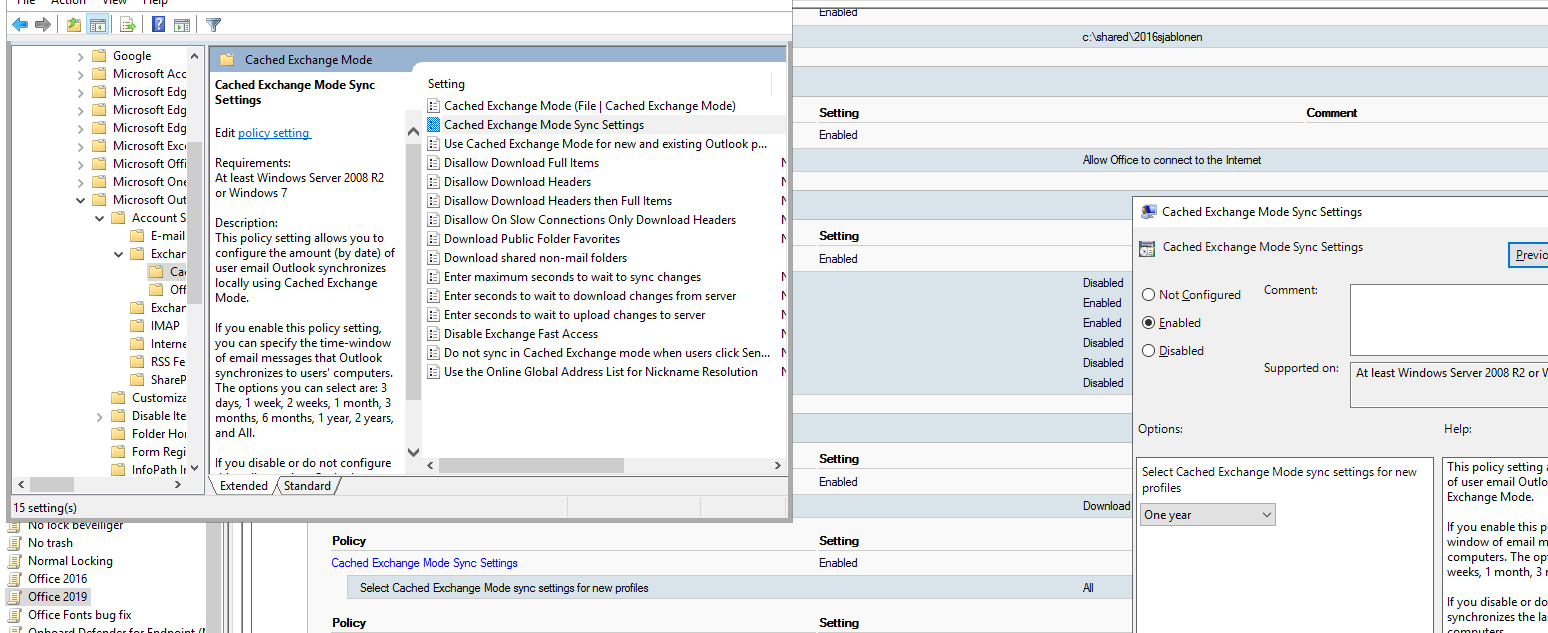The height and width of the screenshot is (633, 1548).
Task: Switch to the Extended tab
Action: tap(243, 486)
